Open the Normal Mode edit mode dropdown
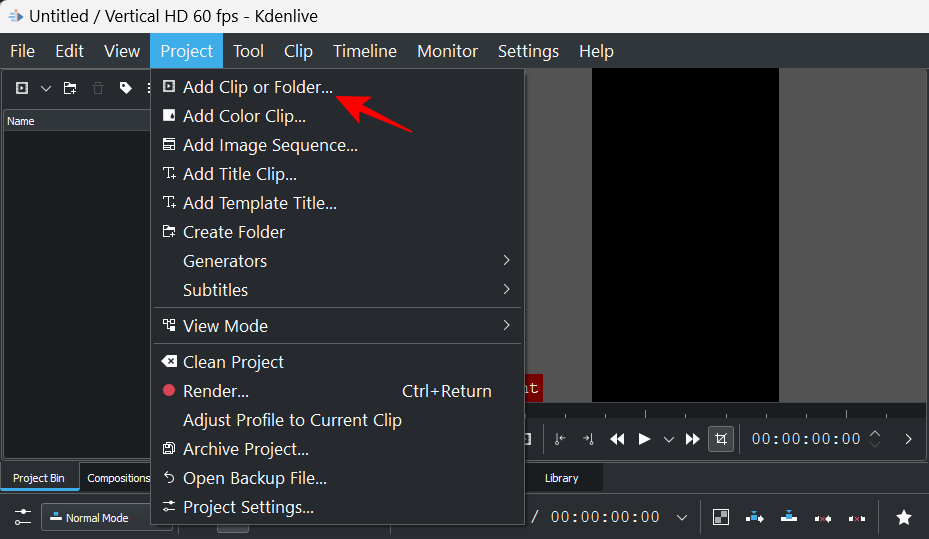The width and height of the screenshot is (929, 539). coord(96,518)
